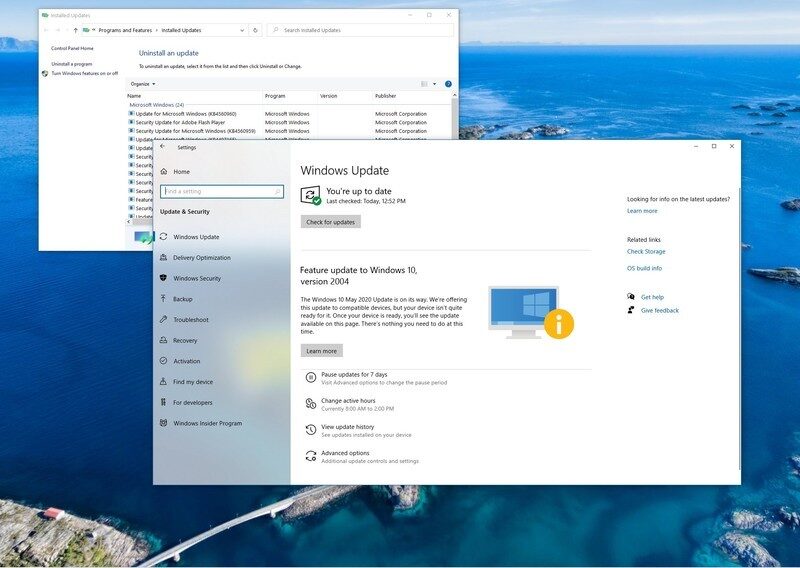
Task: Click the Recovery icon in sidebar
Action: click(163, 340)
